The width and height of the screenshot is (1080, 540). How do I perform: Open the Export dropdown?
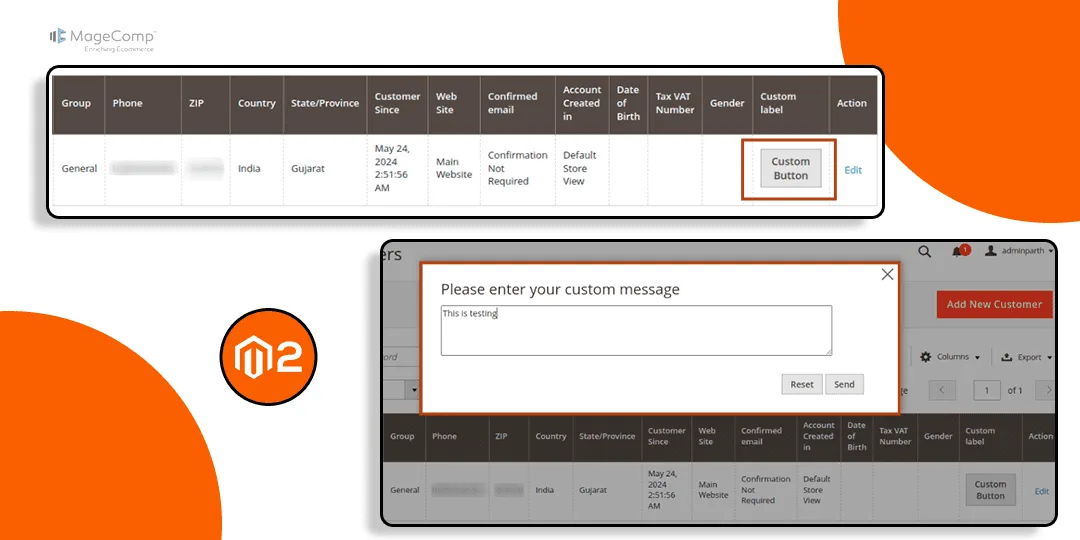pos(1026,357)
